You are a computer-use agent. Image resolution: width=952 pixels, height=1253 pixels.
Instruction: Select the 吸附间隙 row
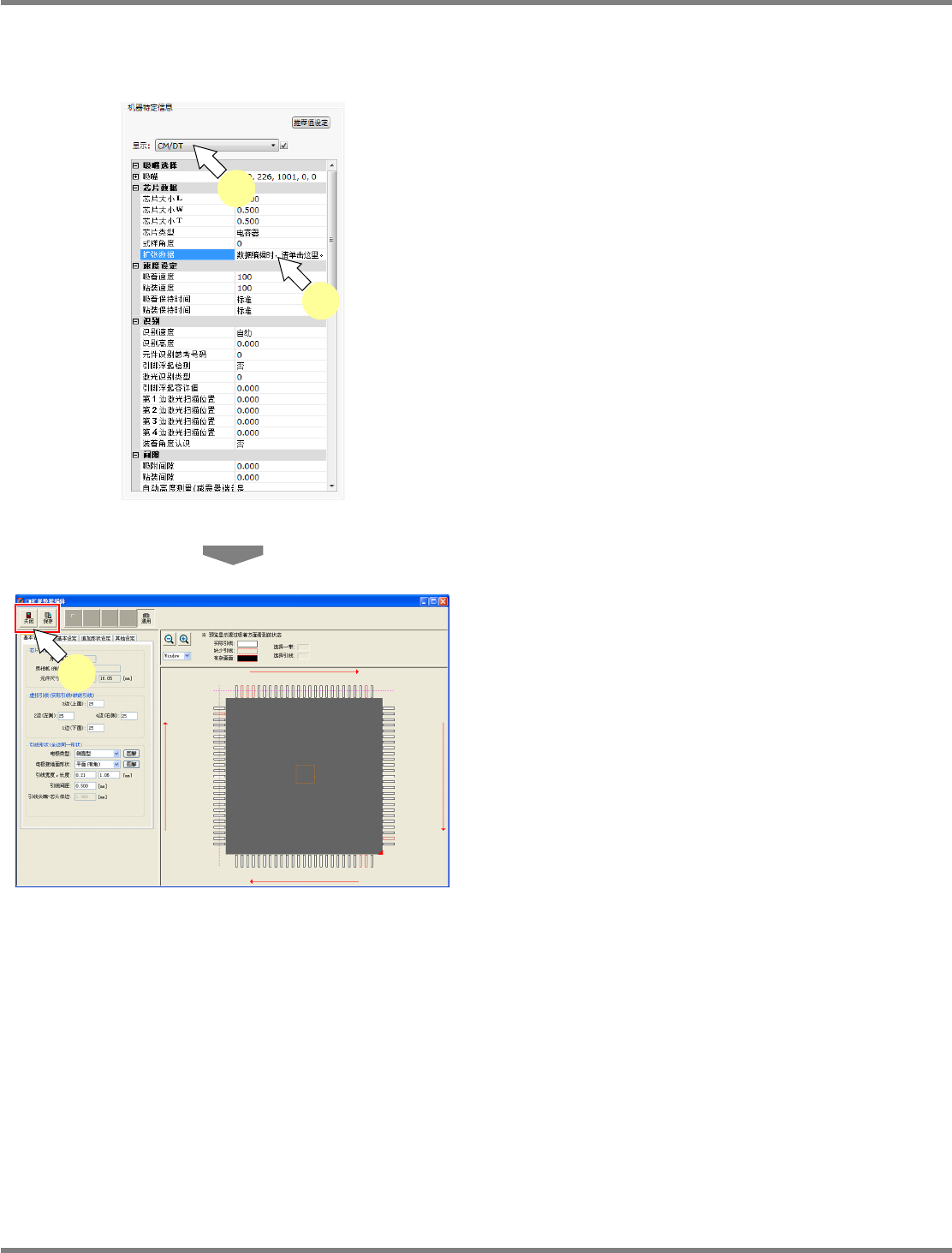[233, 466]
